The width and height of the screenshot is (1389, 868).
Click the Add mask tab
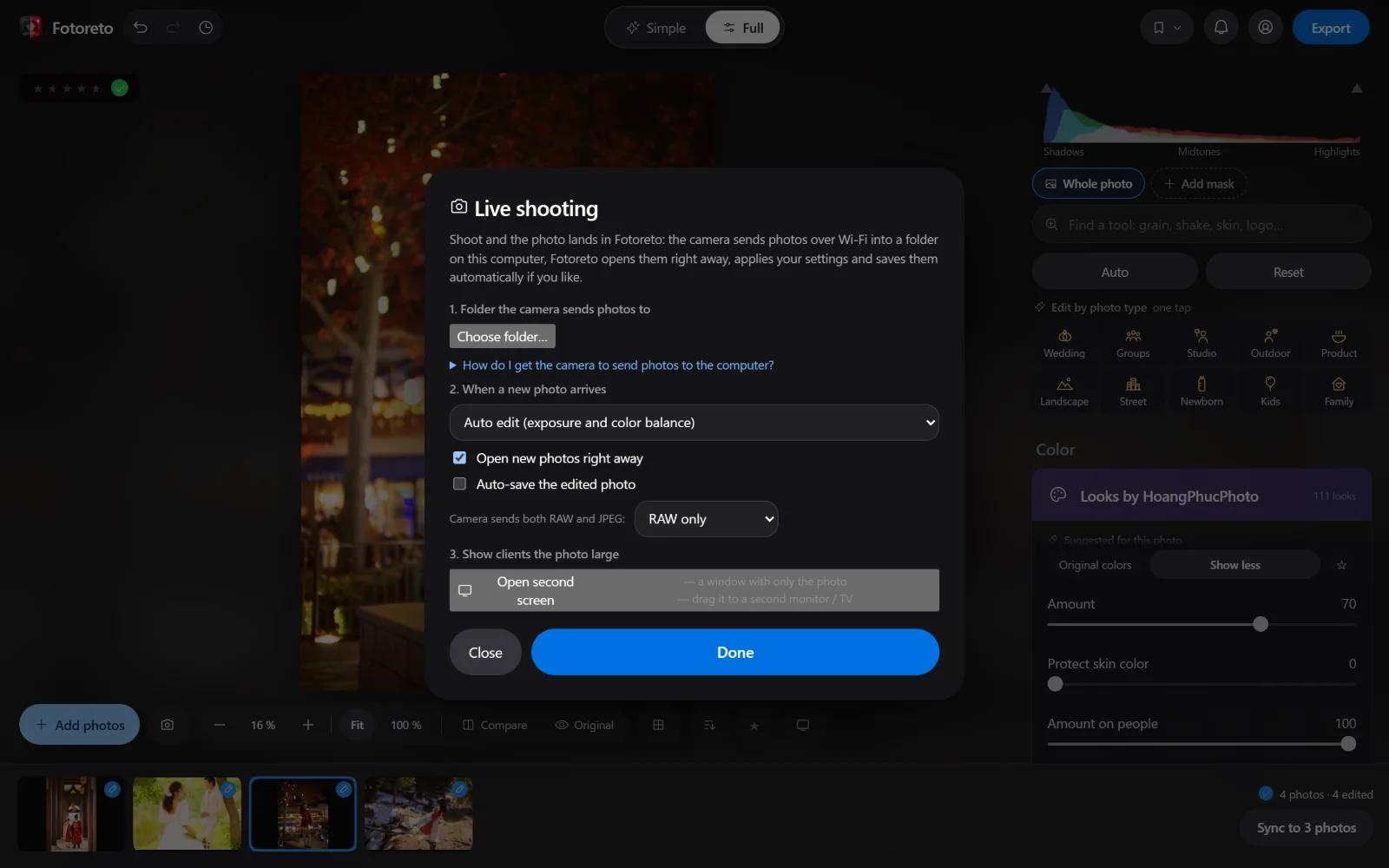click(1199, 184)
